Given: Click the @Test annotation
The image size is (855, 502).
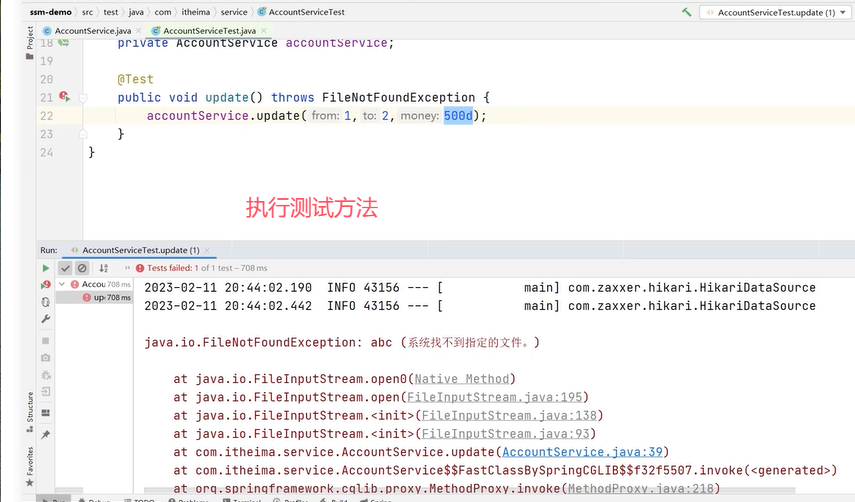Looking at the screenshot, I should click(x=135, y=79).
